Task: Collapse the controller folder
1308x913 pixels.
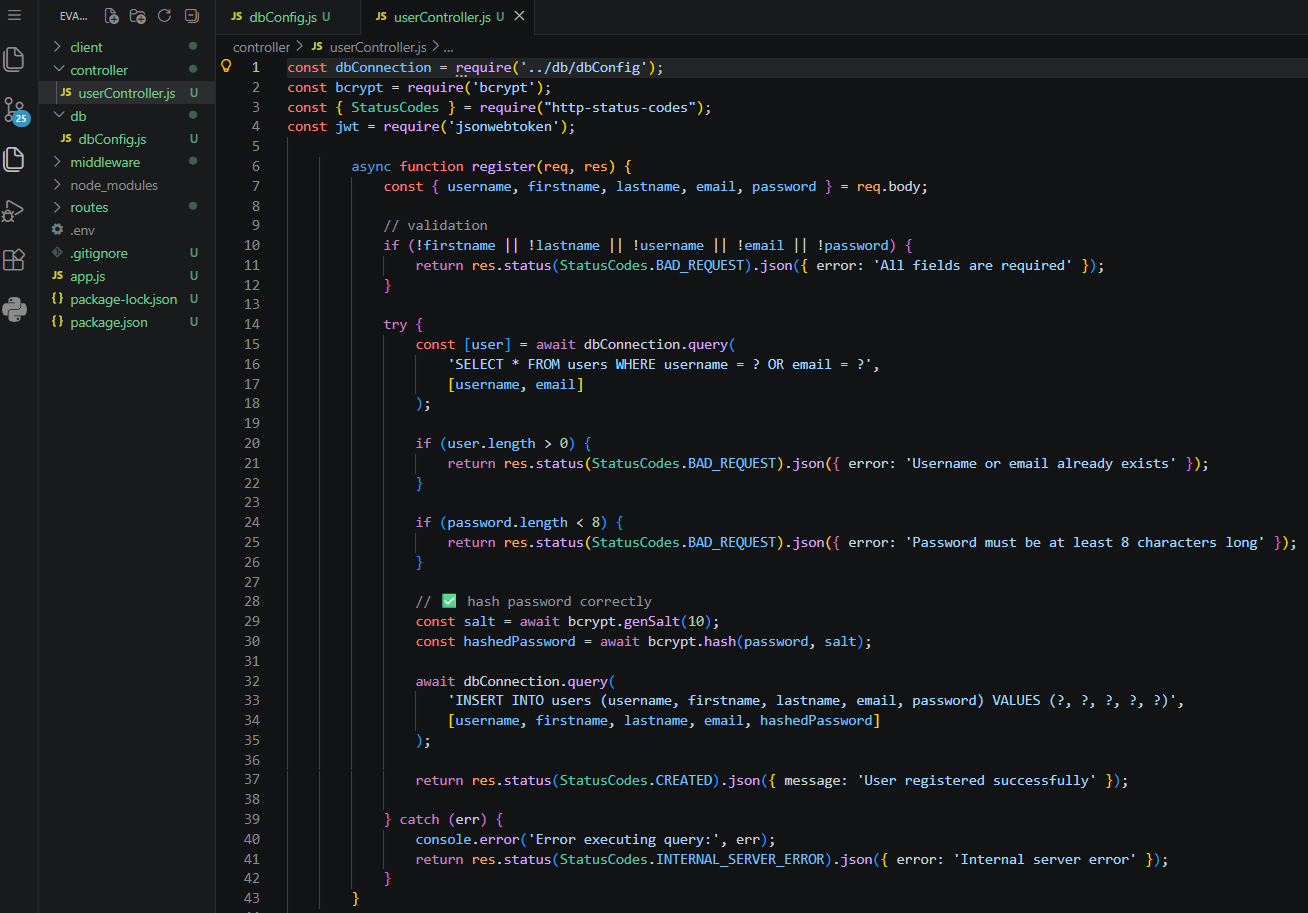Action: (57, 70)
